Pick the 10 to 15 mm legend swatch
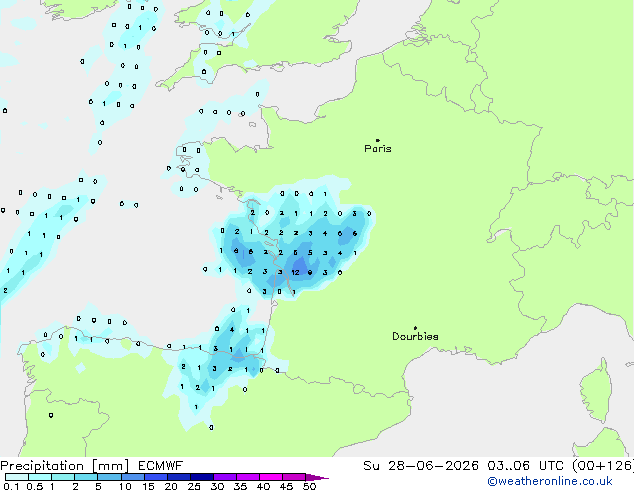Screen dimensions: 634x490 (133, 477)
